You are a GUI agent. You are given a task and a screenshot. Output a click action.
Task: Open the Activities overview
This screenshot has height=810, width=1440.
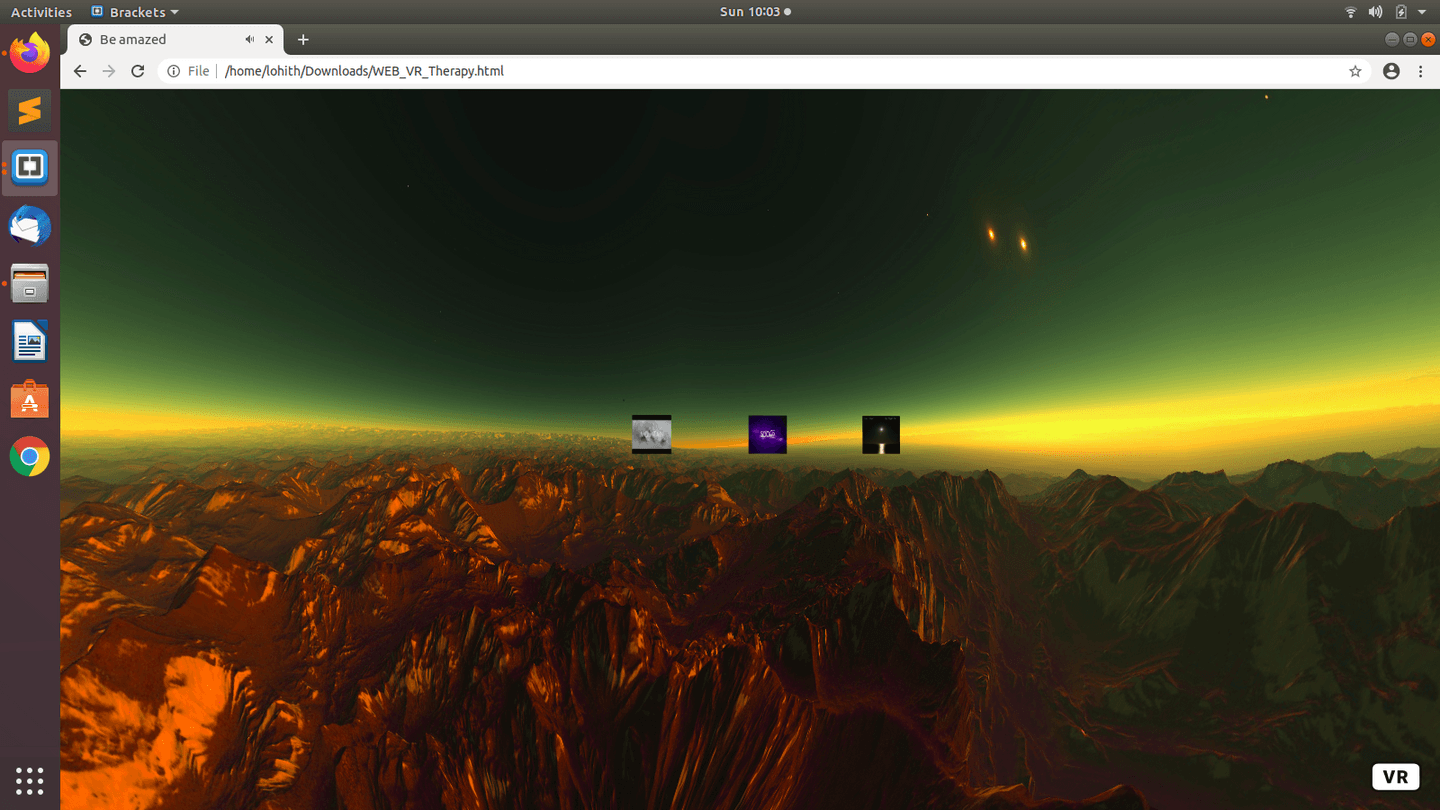click(x=41, y=12)
